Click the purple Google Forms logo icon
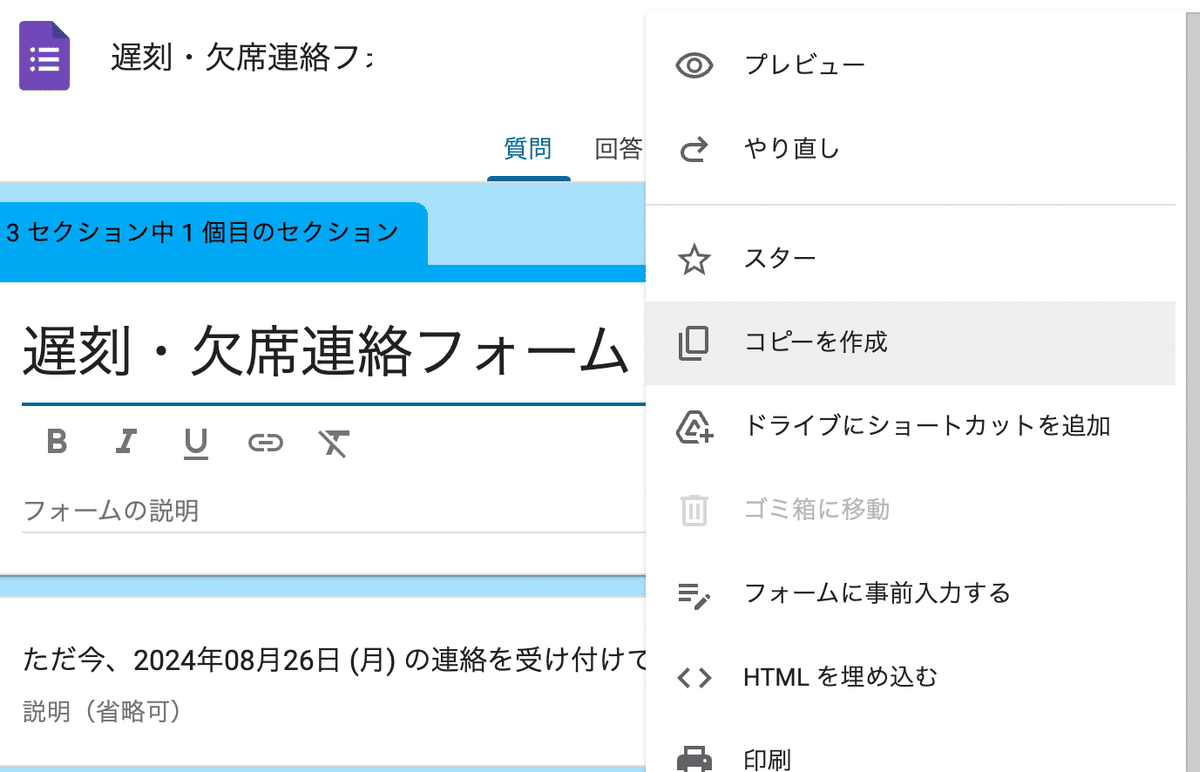1200x772 pixels. tap(45, 57)
